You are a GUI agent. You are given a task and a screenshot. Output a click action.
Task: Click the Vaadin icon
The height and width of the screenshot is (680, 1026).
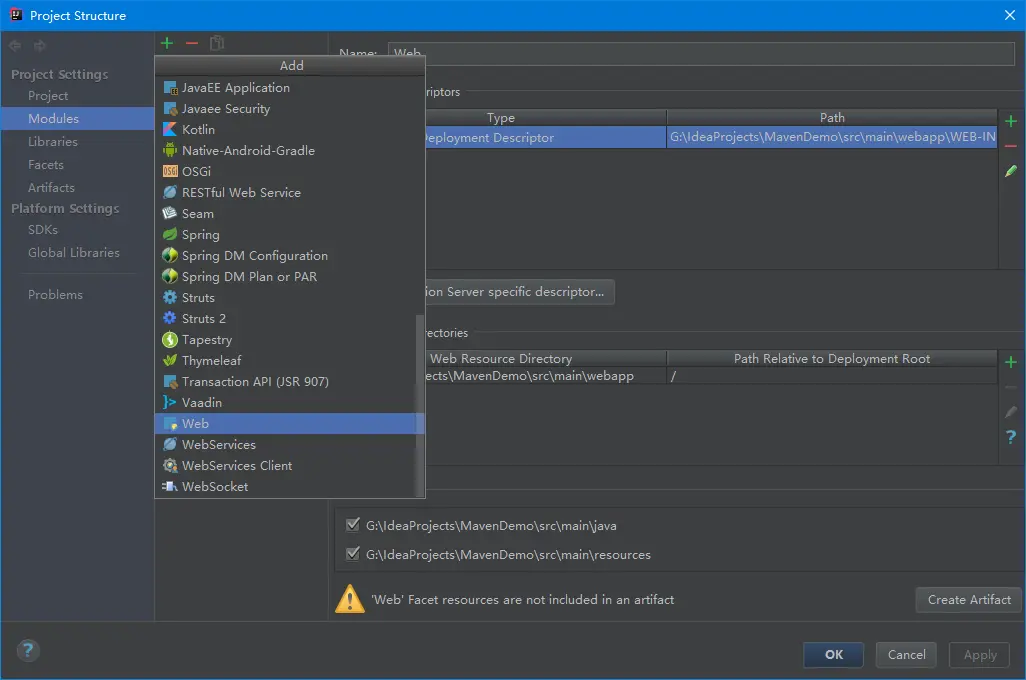pos(170,403)
